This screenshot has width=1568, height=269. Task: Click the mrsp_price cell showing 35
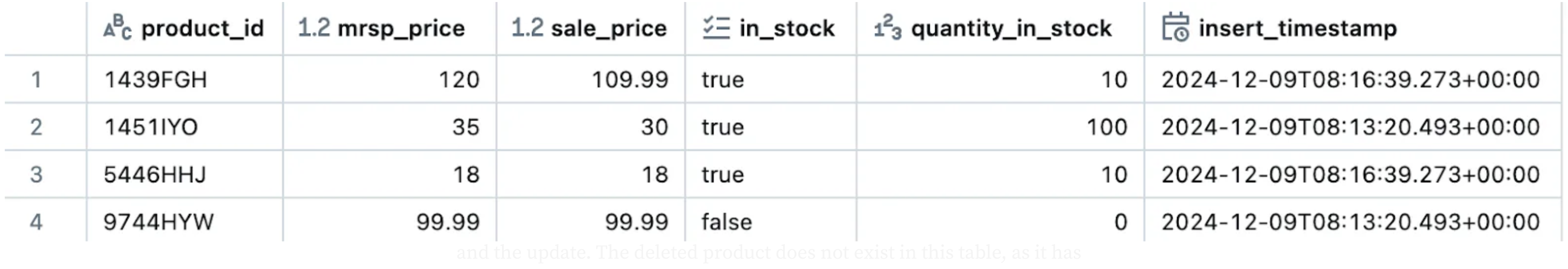pyautogui.click(x=466, y=127)
